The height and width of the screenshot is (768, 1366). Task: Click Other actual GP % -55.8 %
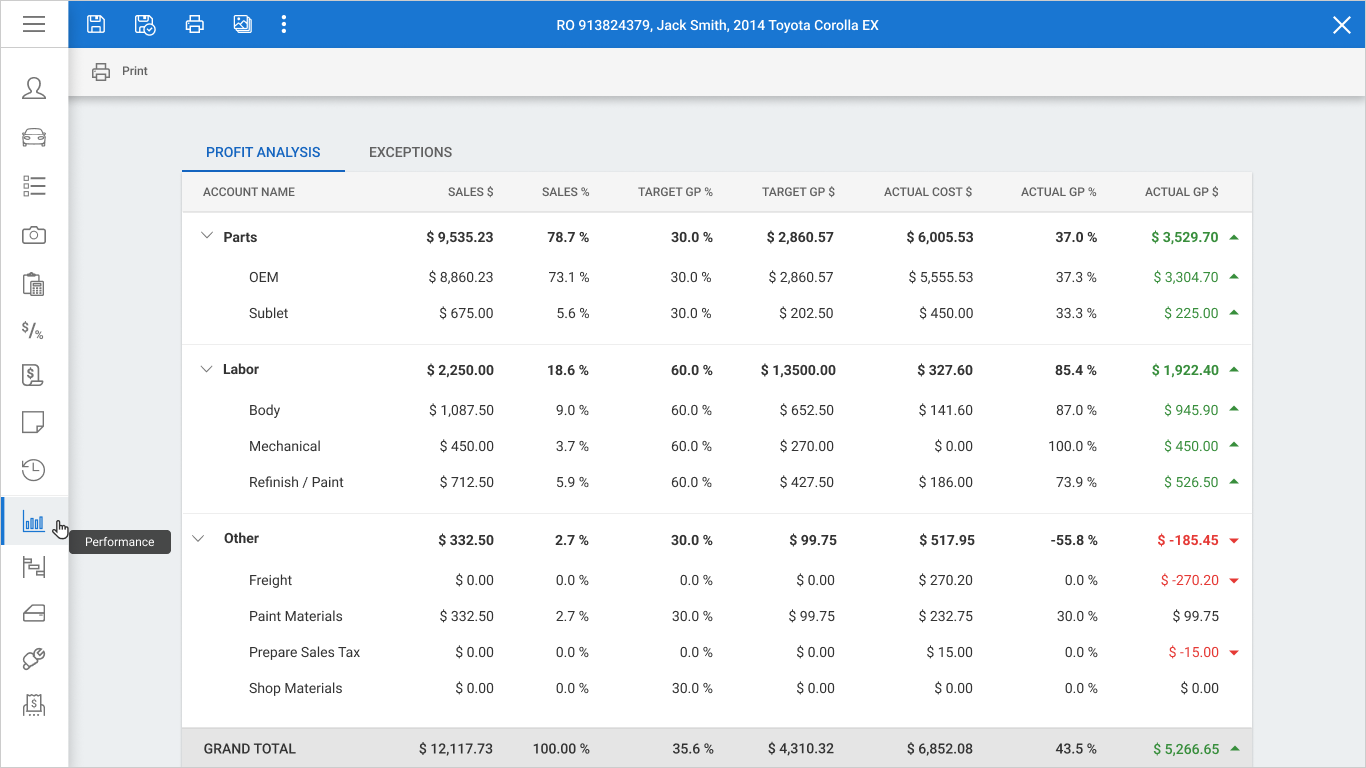(1074, 540)
